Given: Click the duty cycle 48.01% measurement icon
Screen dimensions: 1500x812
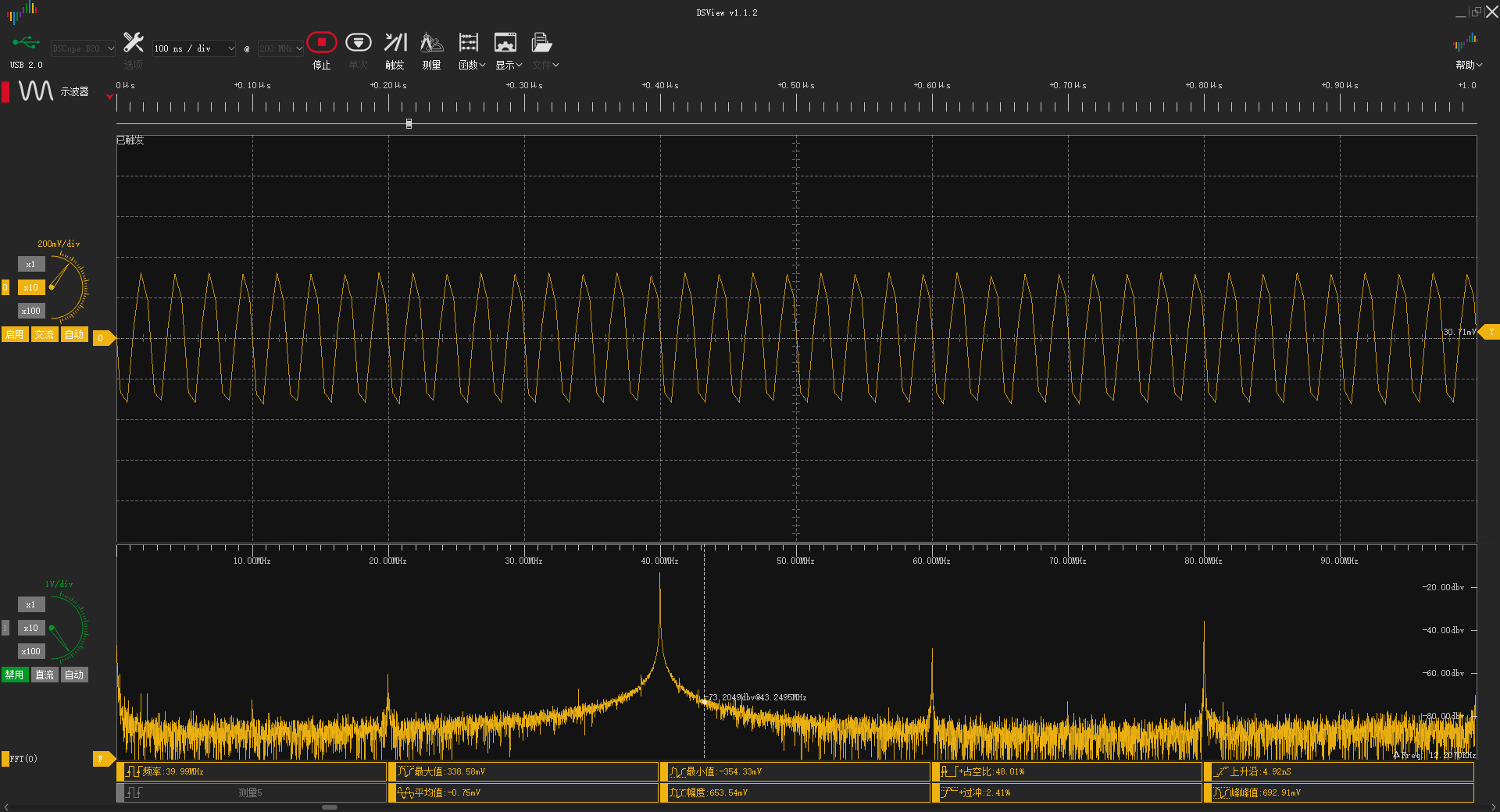Looking at the screenshot, I should point(948,771).
